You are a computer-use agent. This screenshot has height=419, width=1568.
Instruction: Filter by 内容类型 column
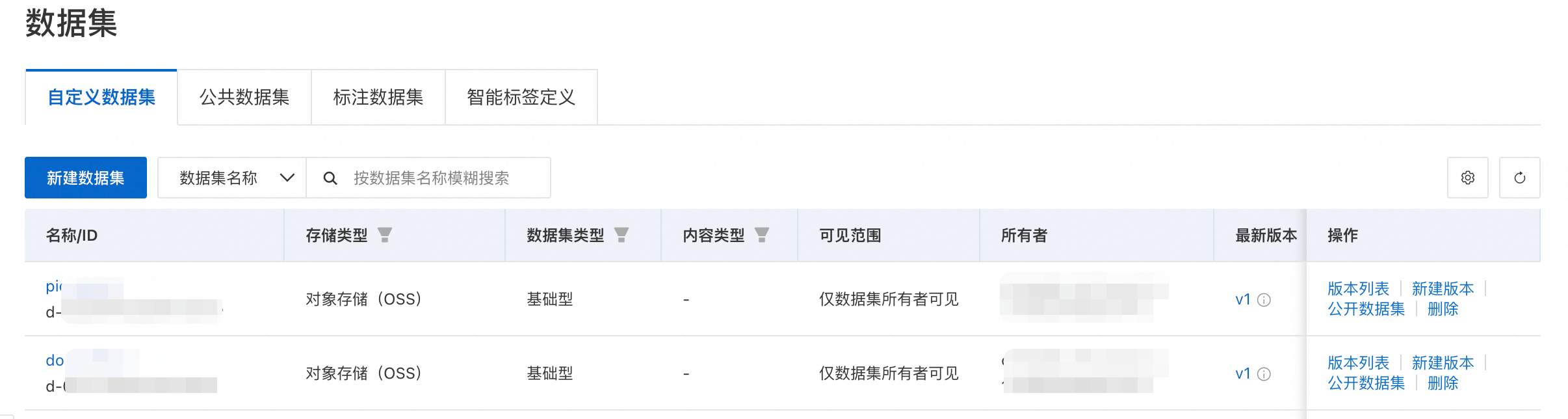tap(762, 235)
